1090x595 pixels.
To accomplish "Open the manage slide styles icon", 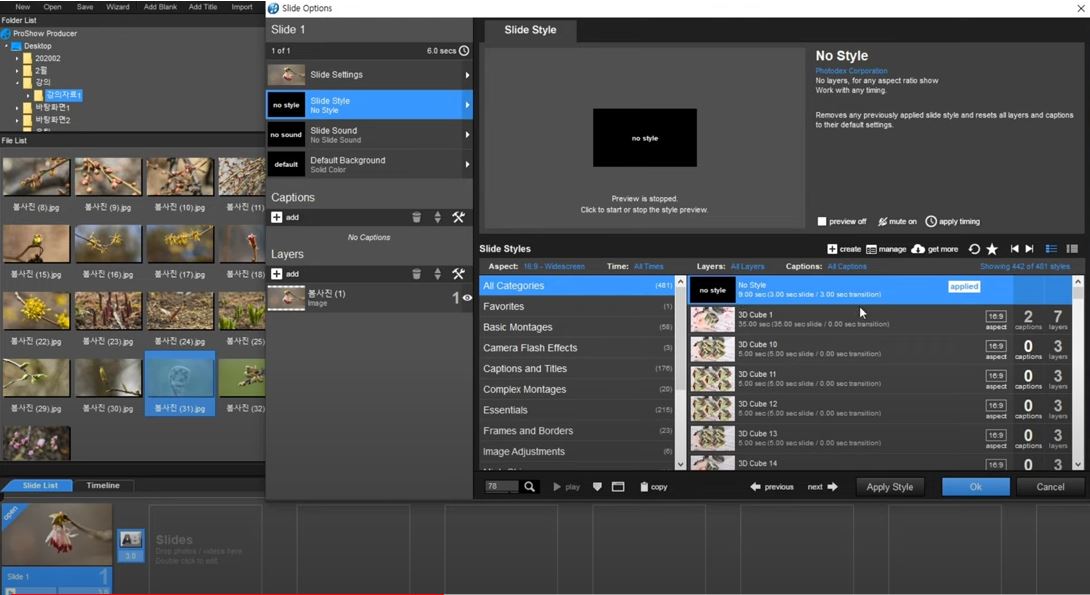I will [871, 250].
